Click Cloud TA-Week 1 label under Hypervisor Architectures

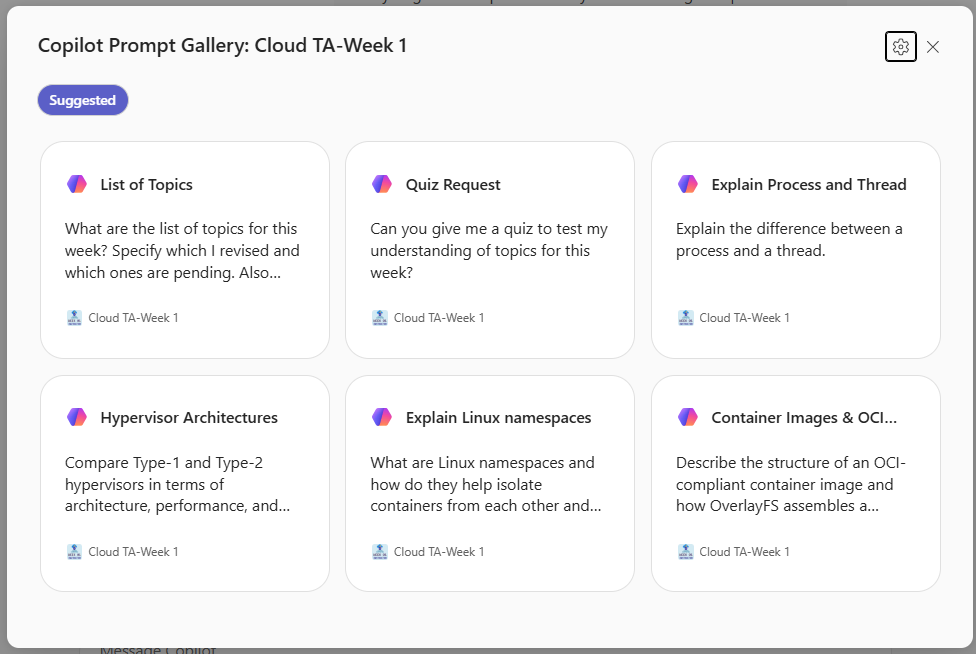(133, 551)
